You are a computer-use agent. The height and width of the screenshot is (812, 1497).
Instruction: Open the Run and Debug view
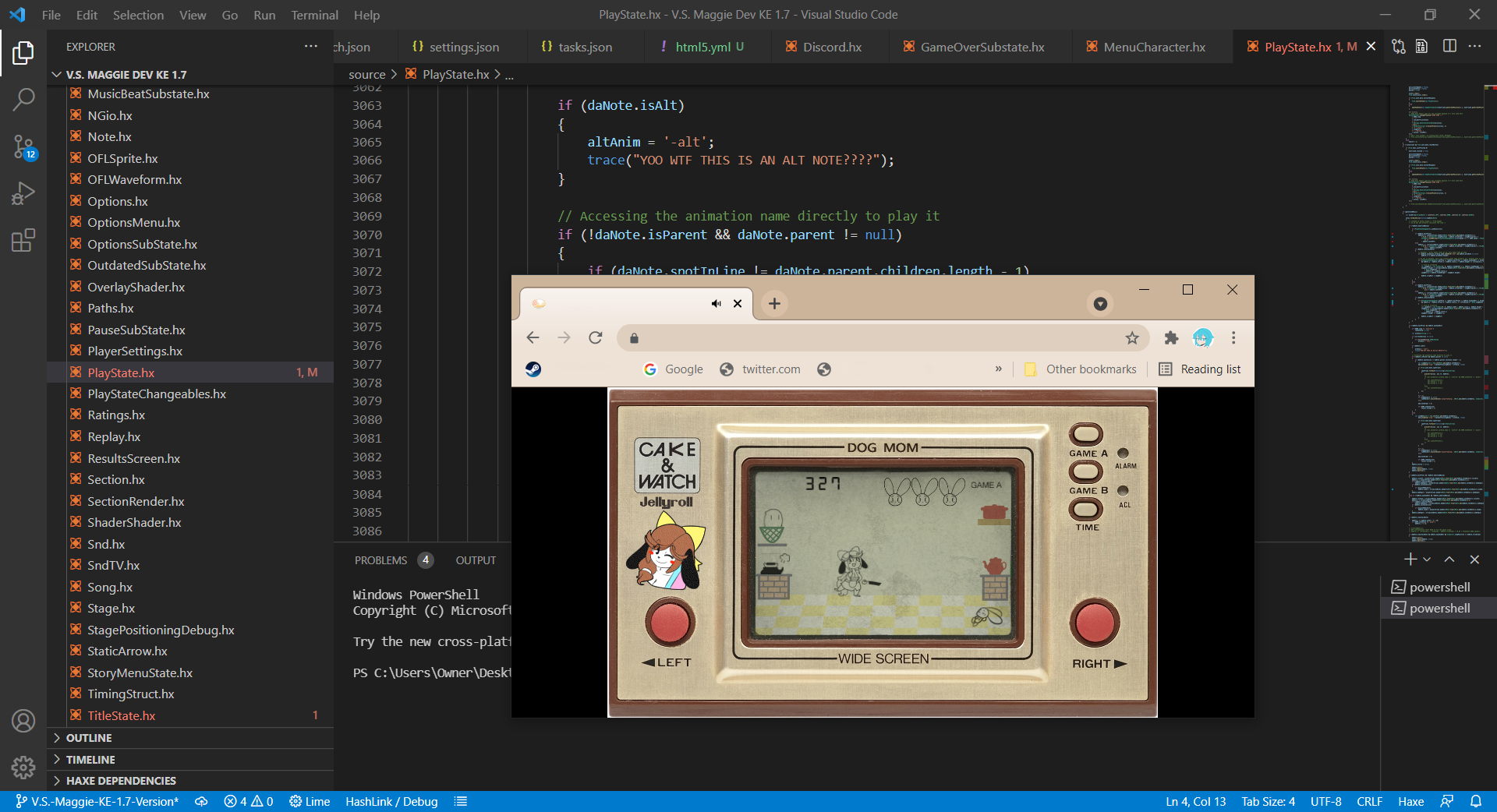[x=23, y=193]
